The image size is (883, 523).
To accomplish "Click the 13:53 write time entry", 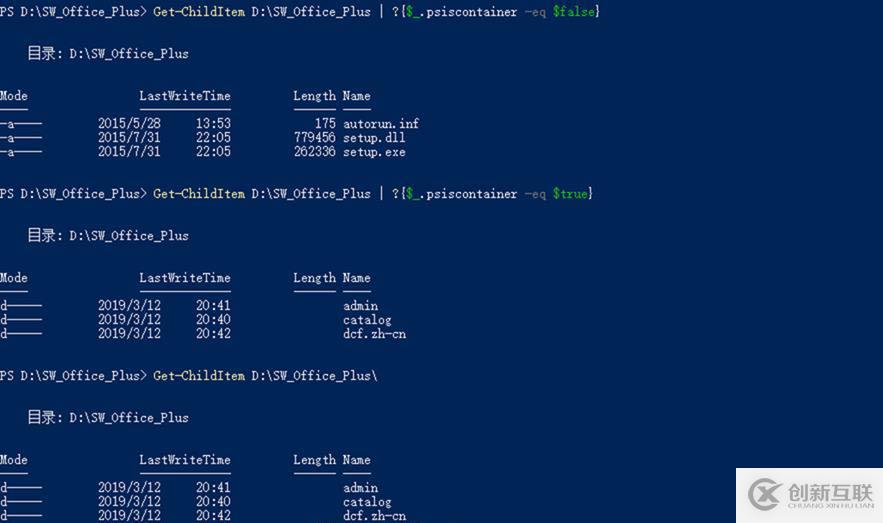I will pyautogui.click(x=213, y=124).
